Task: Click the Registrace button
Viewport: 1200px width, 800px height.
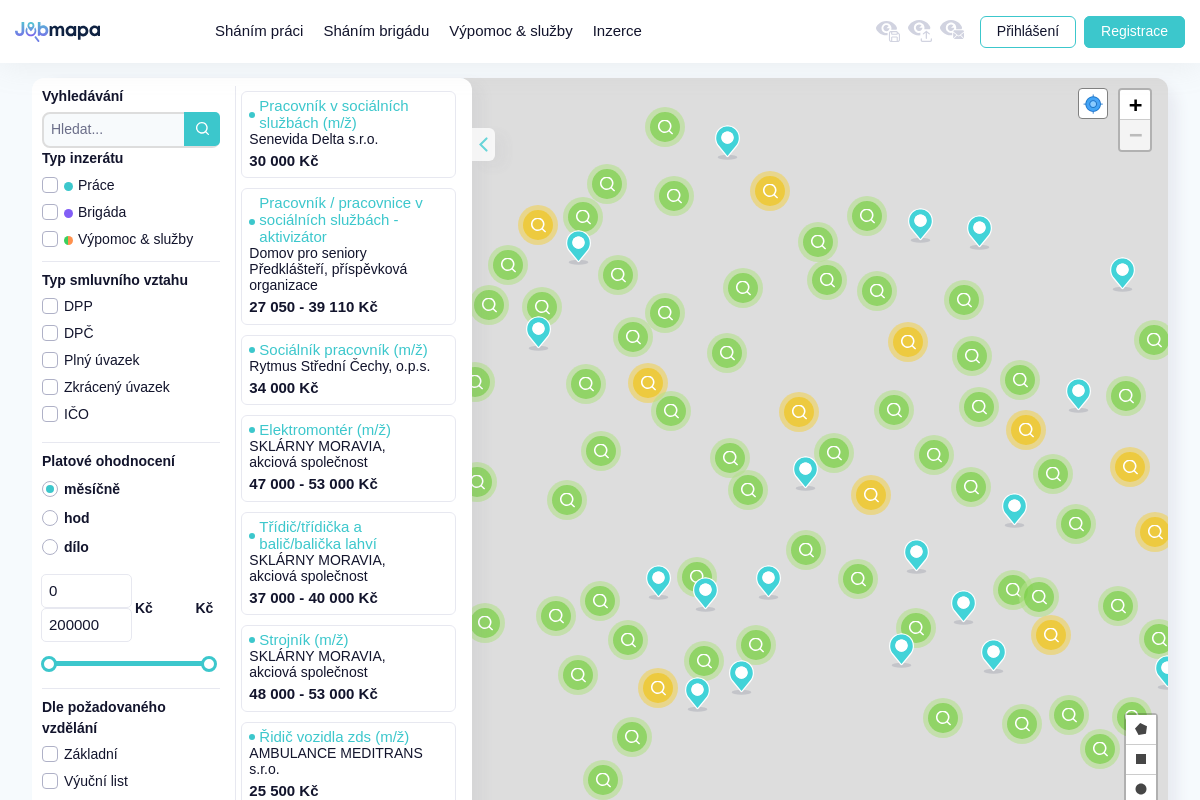Action: click(1134, 32)
